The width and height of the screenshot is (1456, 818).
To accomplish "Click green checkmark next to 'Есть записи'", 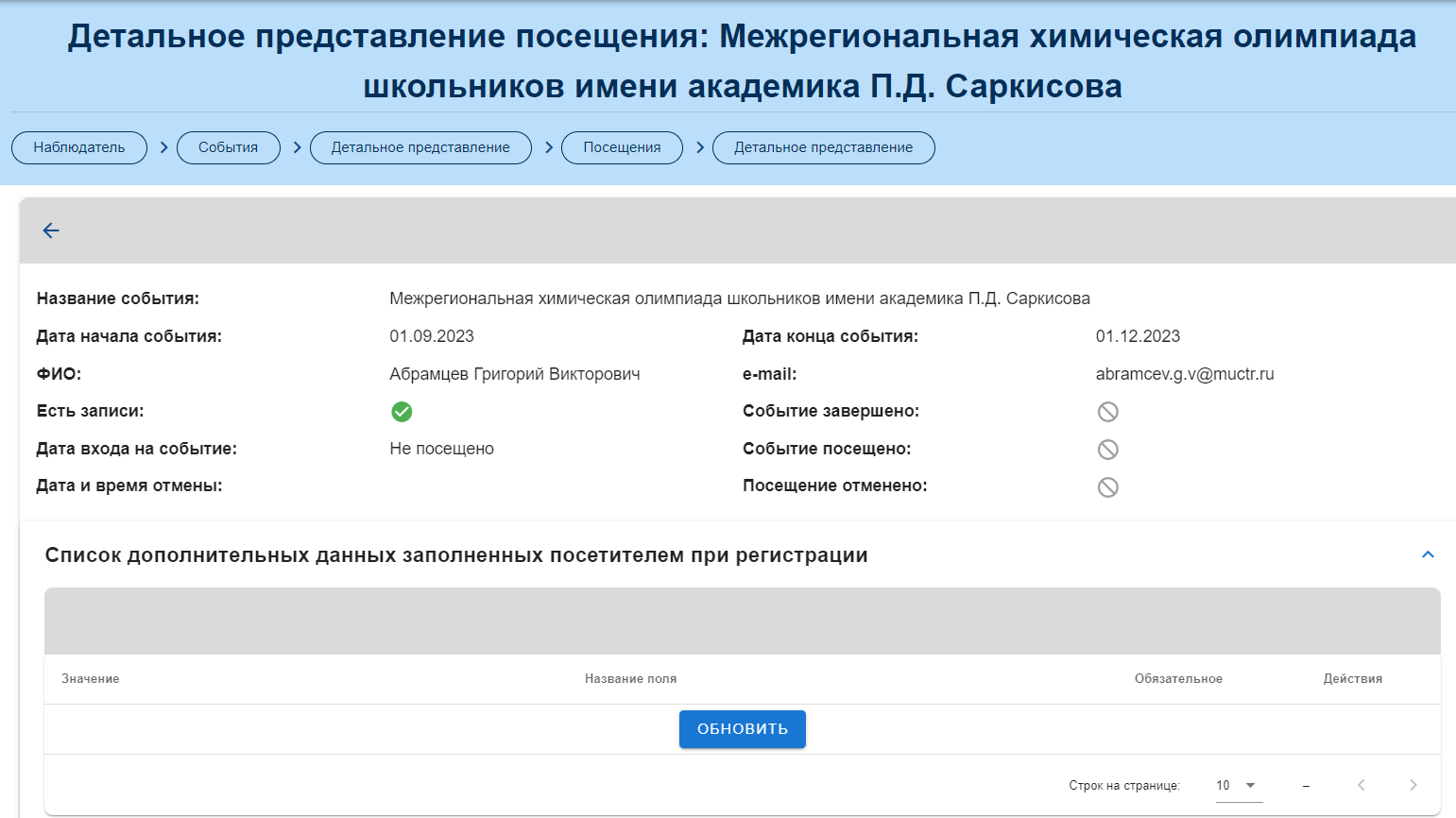I will [402, 412].
